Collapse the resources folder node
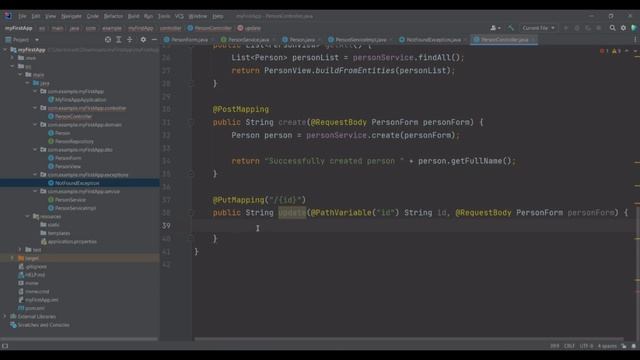 28,216
